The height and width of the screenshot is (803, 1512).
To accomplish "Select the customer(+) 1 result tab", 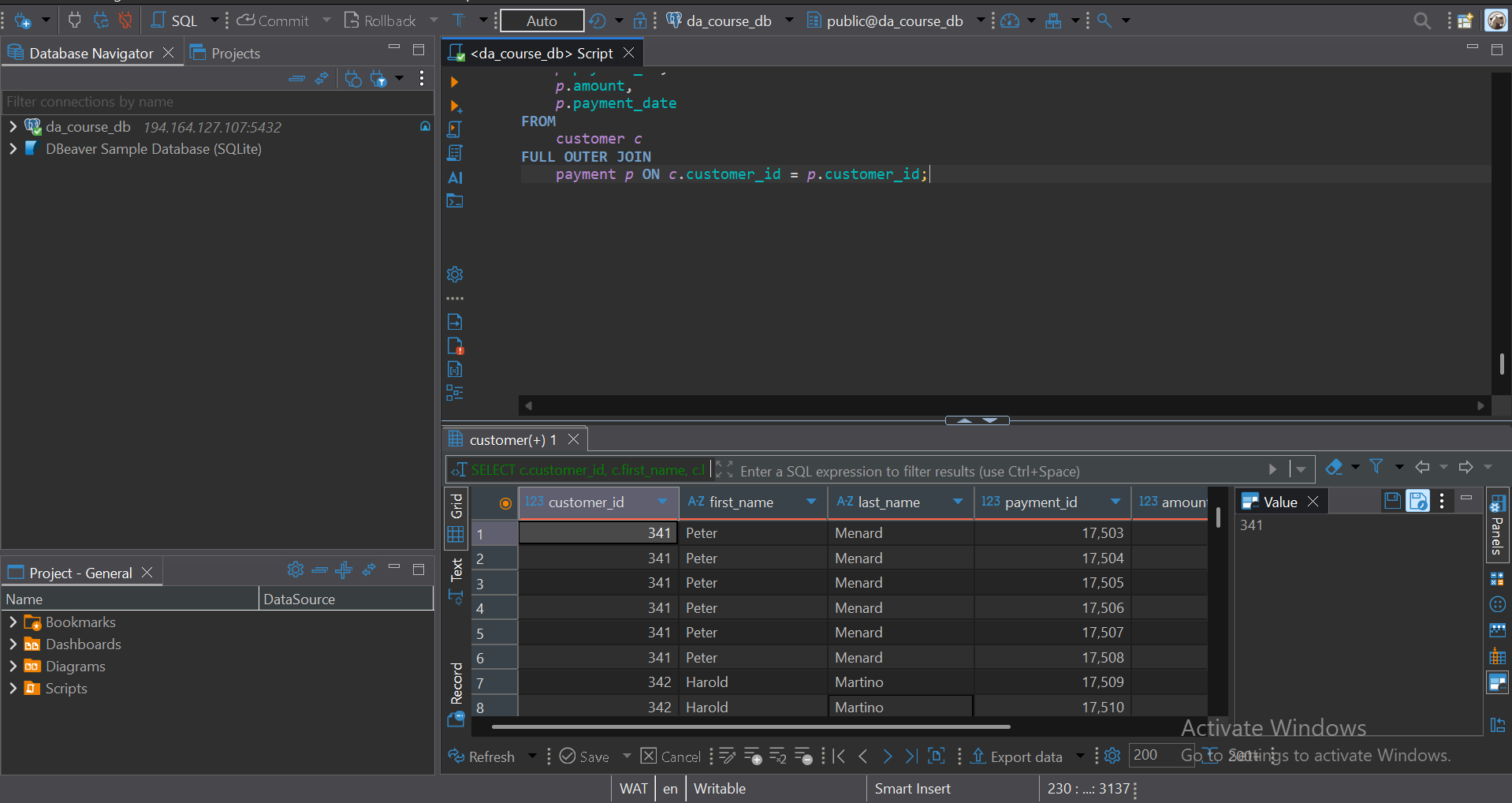I will (513, 439).
